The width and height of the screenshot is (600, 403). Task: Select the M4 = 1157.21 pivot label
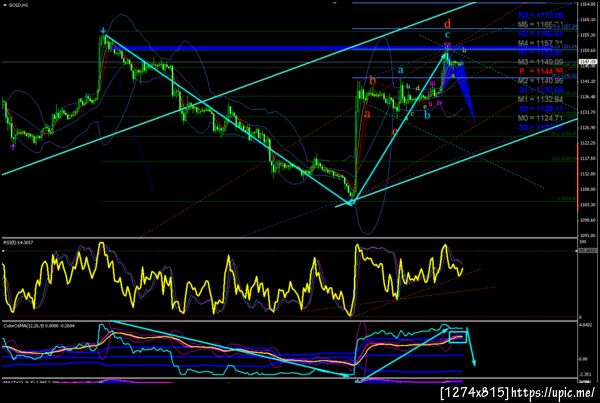click(540, 43)
